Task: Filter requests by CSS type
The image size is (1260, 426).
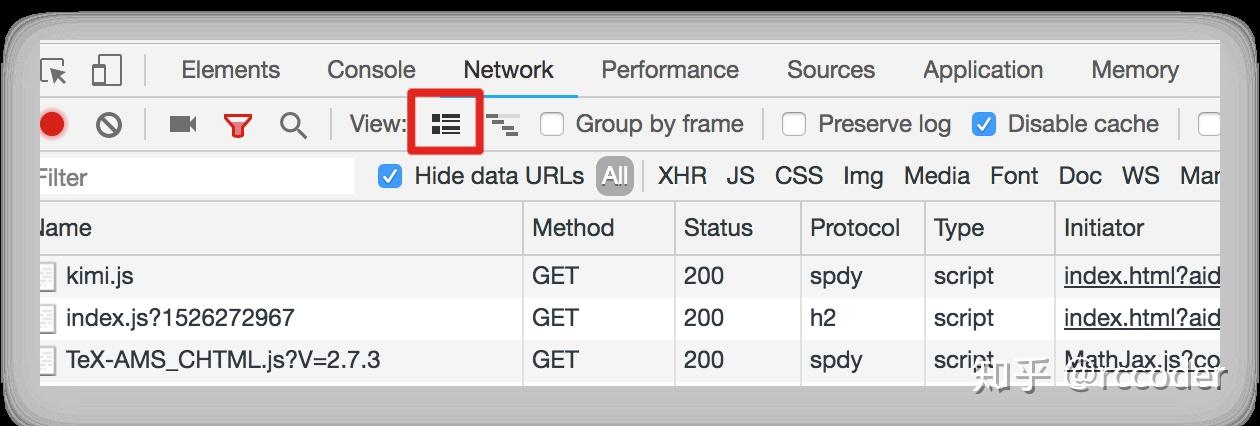Action: pos(798,177)
